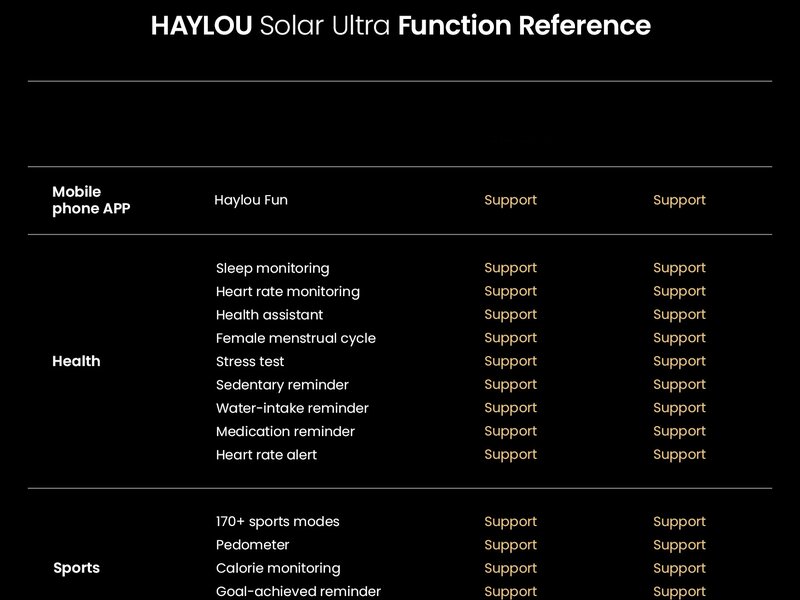Click the Sleep monitoring feature row
The height and width of the screenshot is (600, 800).
tap(272, 268)
